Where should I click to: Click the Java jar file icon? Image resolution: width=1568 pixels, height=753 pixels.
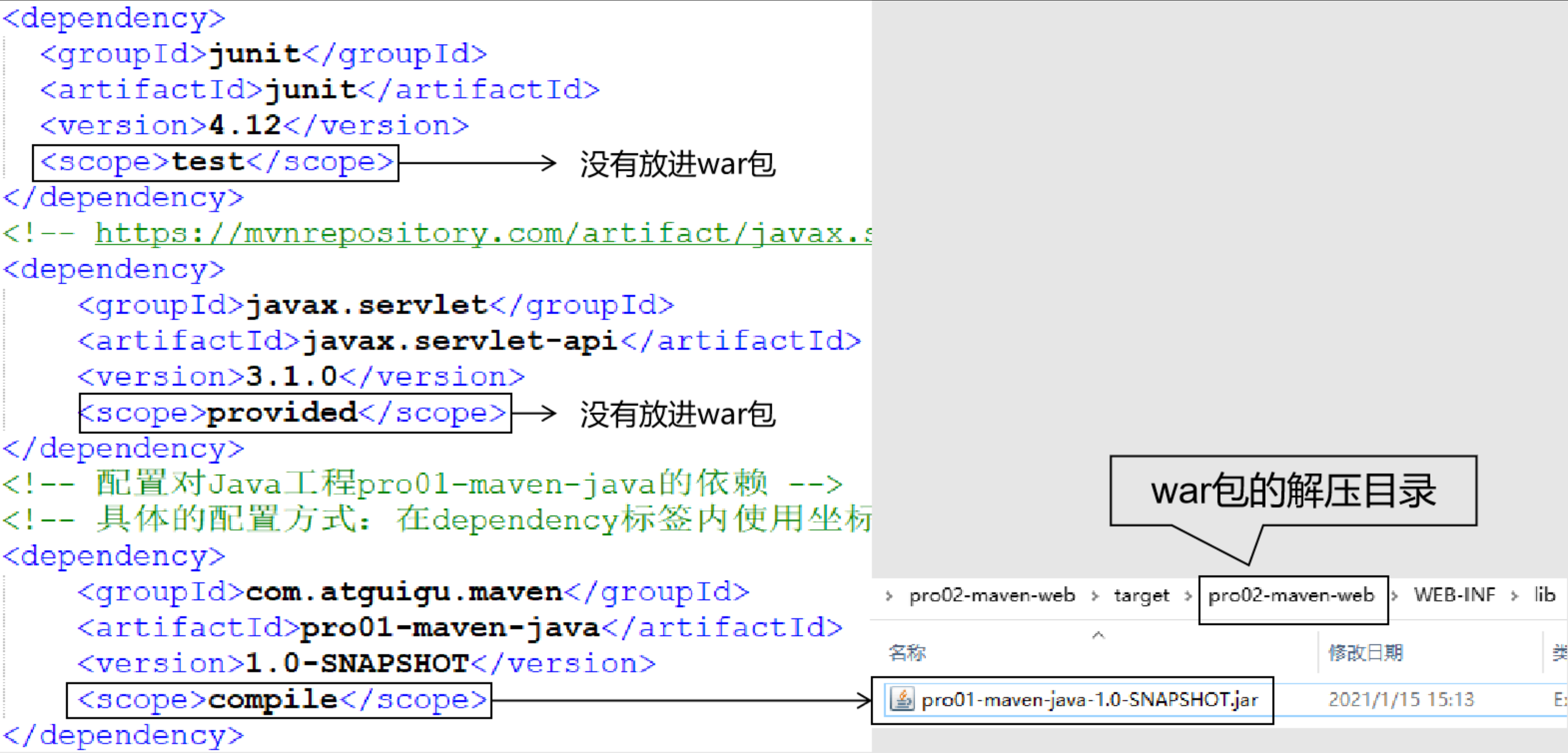tap(902, 699)
